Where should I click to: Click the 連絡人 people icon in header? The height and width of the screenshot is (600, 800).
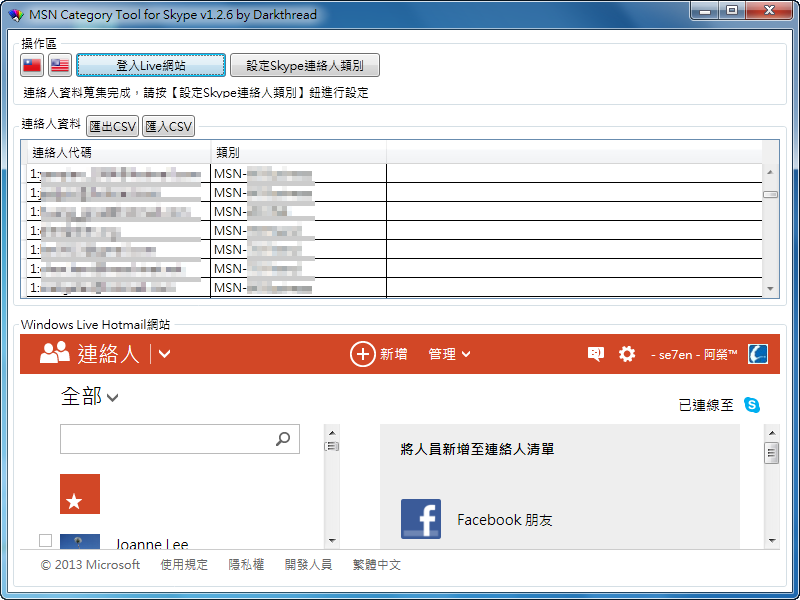(x=55, y=353)
